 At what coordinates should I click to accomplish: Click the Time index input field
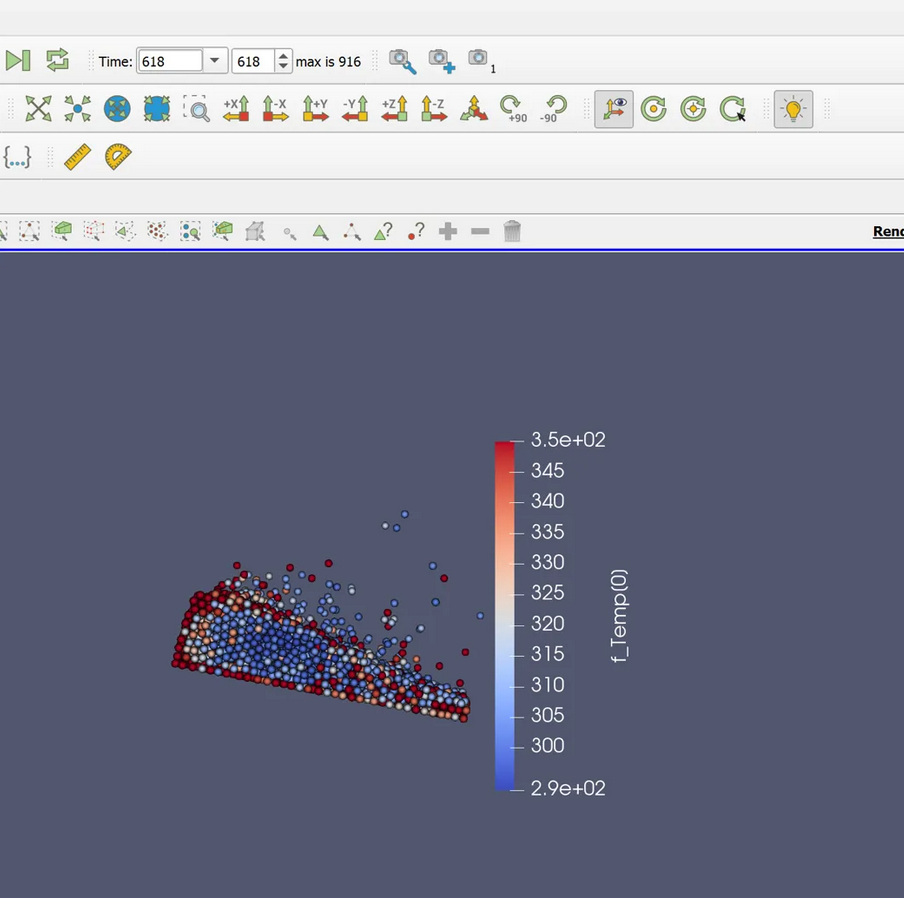tap(251, 61)
